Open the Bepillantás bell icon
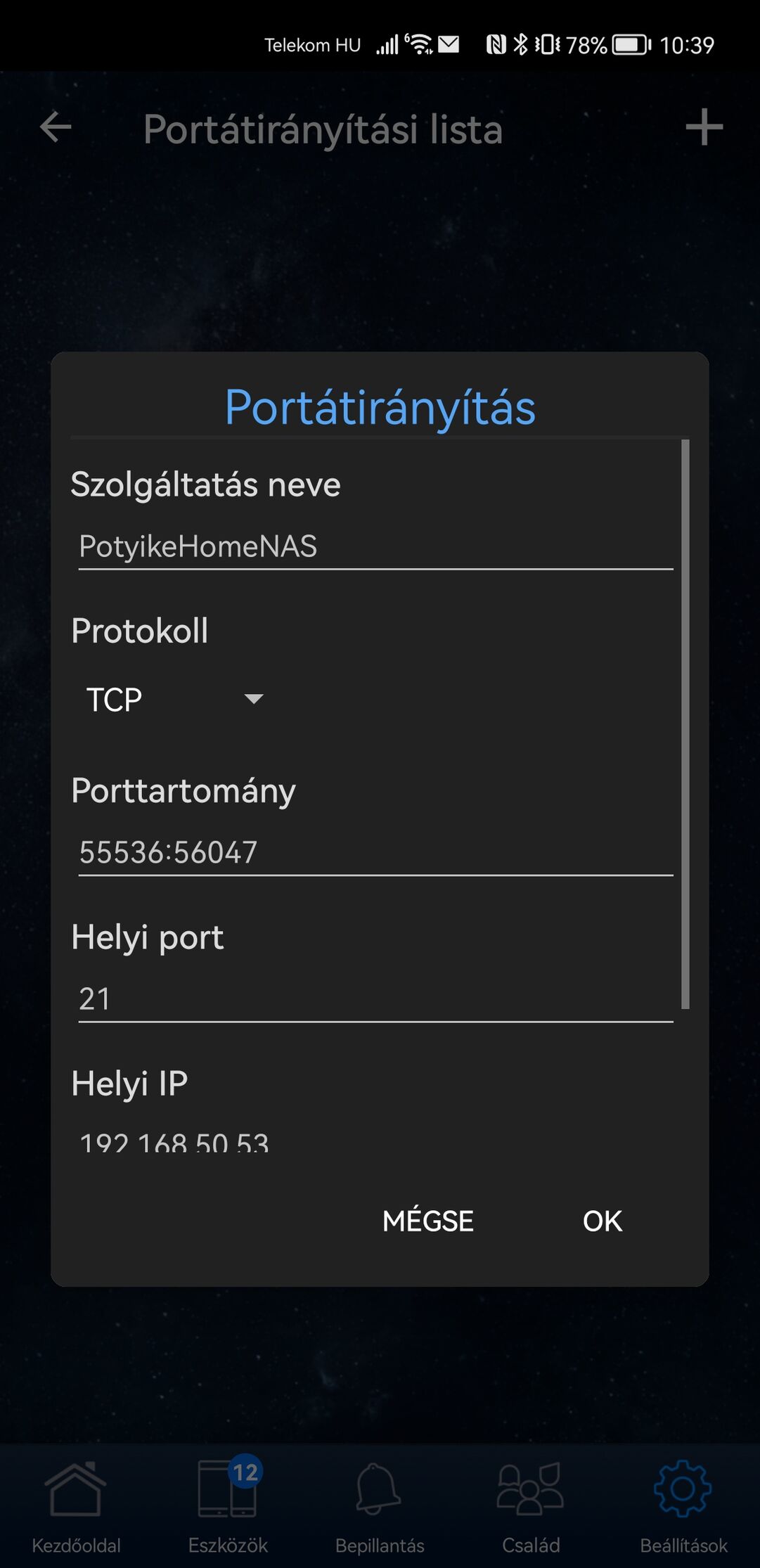This screenshot has height=1568, width=760. pyautogui.click(x=380, y=1489)
